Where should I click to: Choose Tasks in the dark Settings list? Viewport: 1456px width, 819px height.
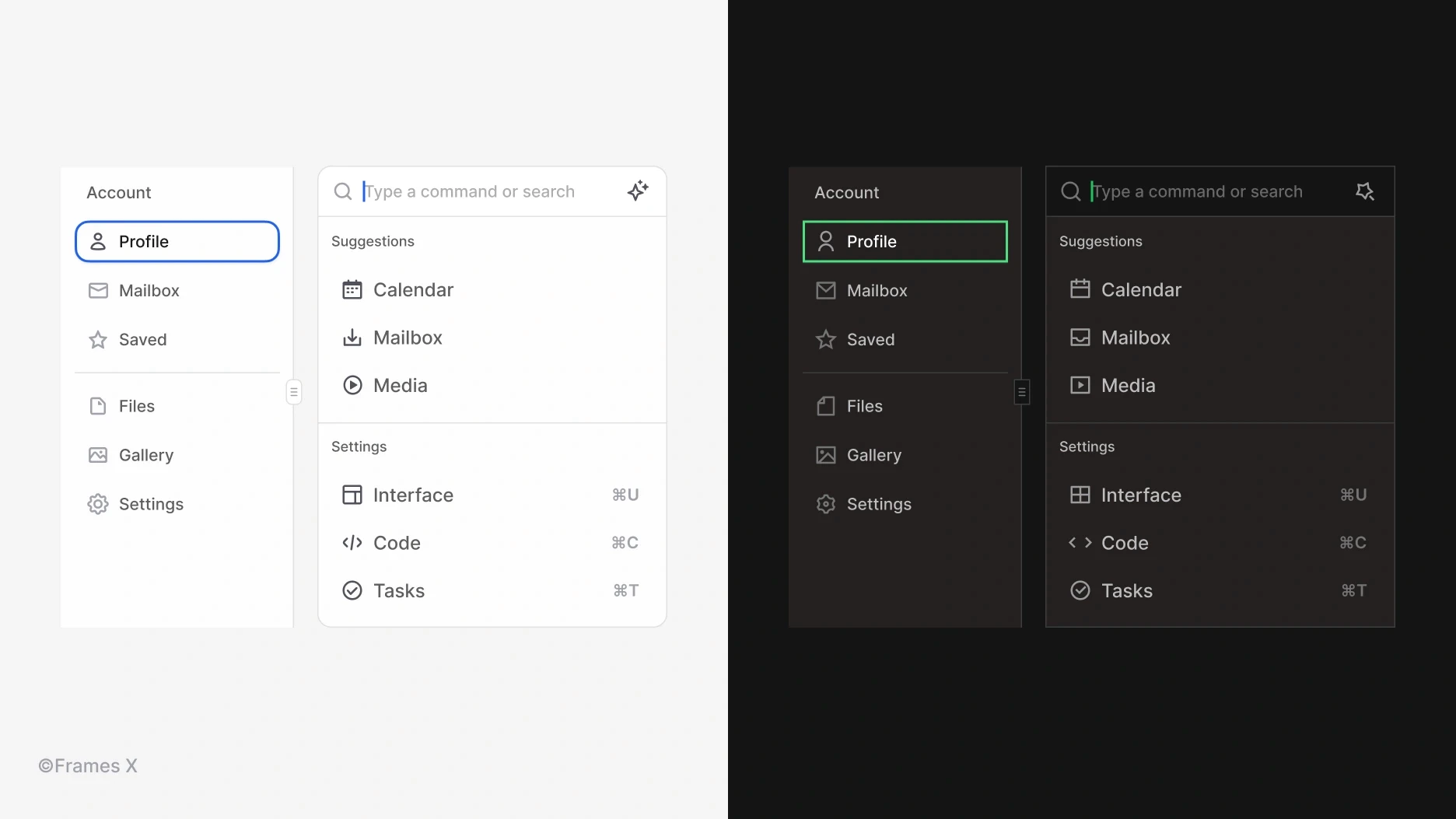1220,590
